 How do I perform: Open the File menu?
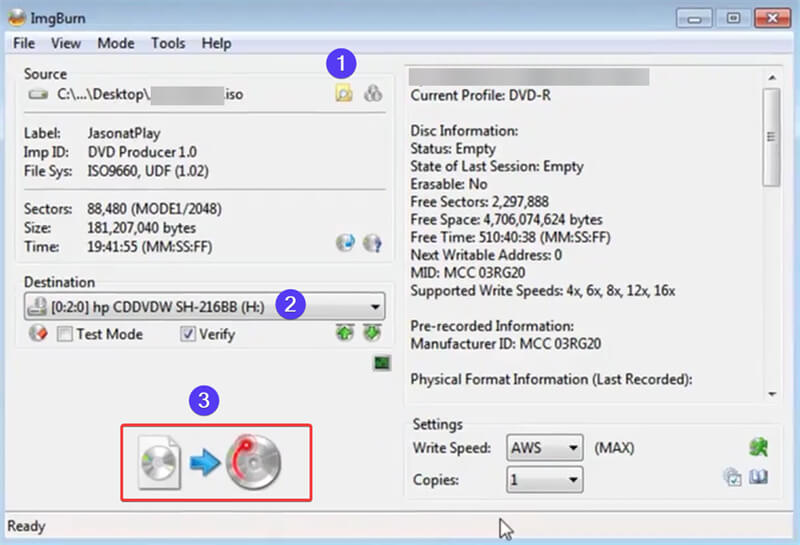coord(24,43)
